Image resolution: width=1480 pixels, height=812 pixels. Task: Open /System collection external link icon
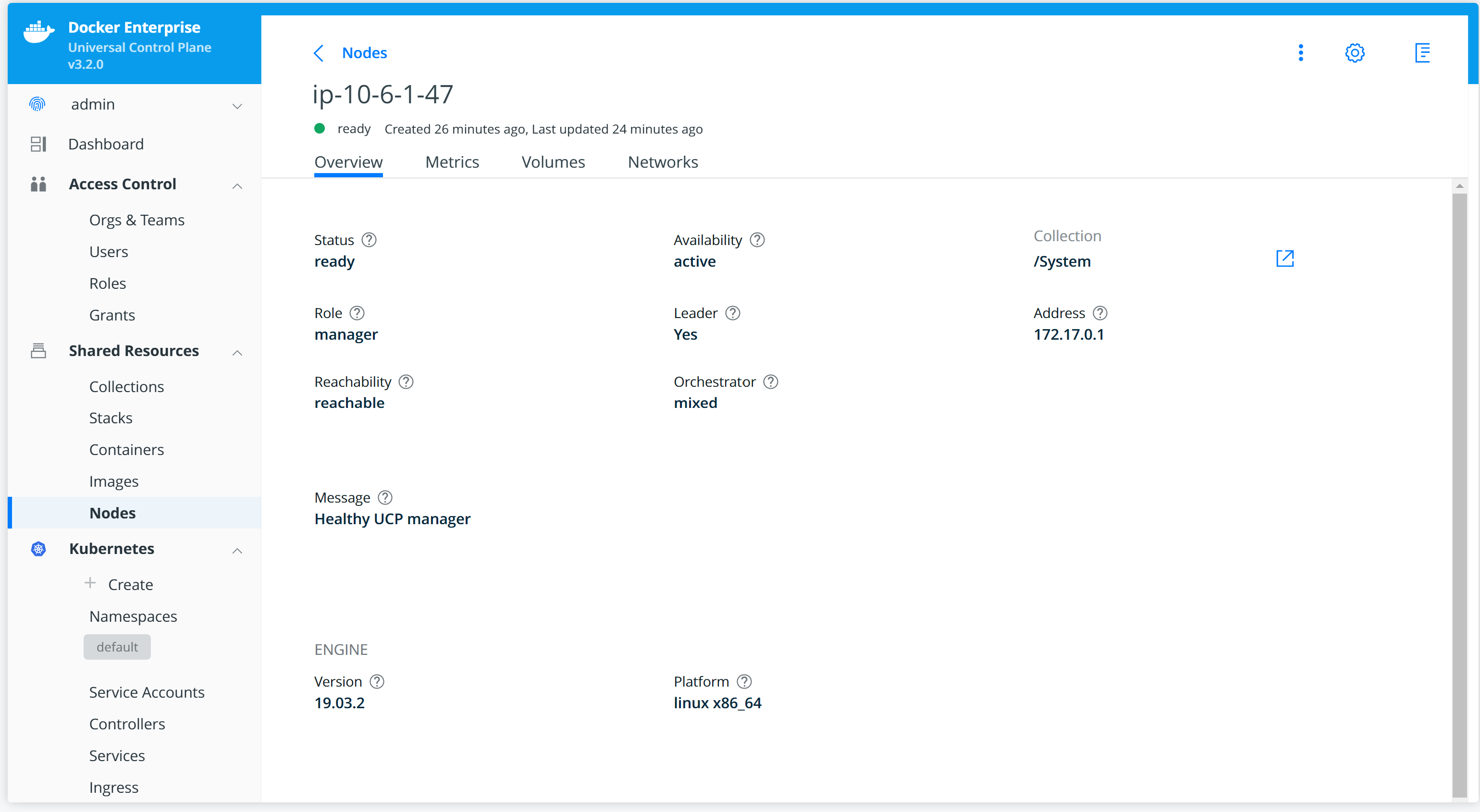1284,258
